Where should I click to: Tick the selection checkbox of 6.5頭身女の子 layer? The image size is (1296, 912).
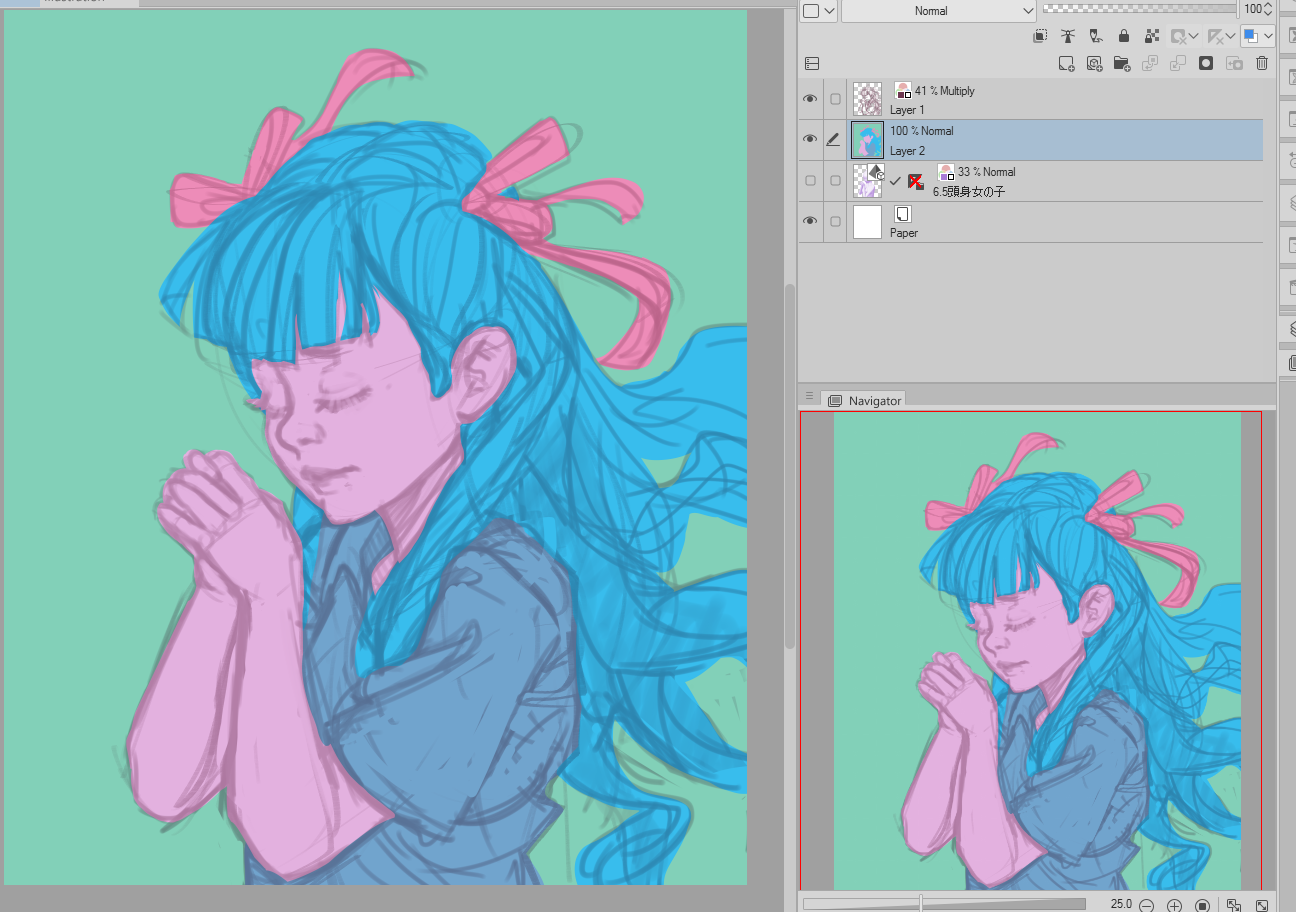[x=835, y=181]
